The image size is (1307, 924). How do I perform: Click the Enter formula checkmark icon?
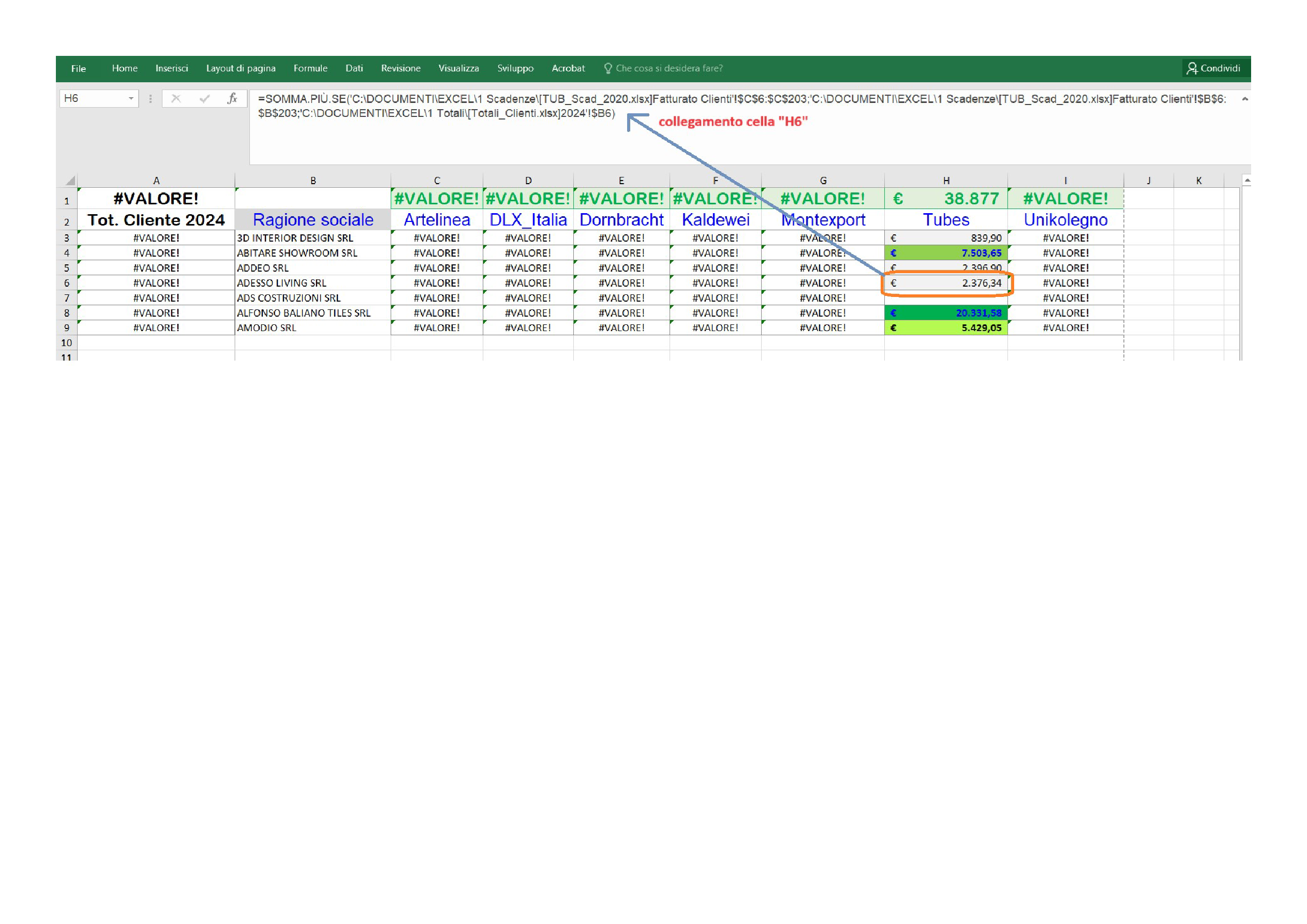204,98
